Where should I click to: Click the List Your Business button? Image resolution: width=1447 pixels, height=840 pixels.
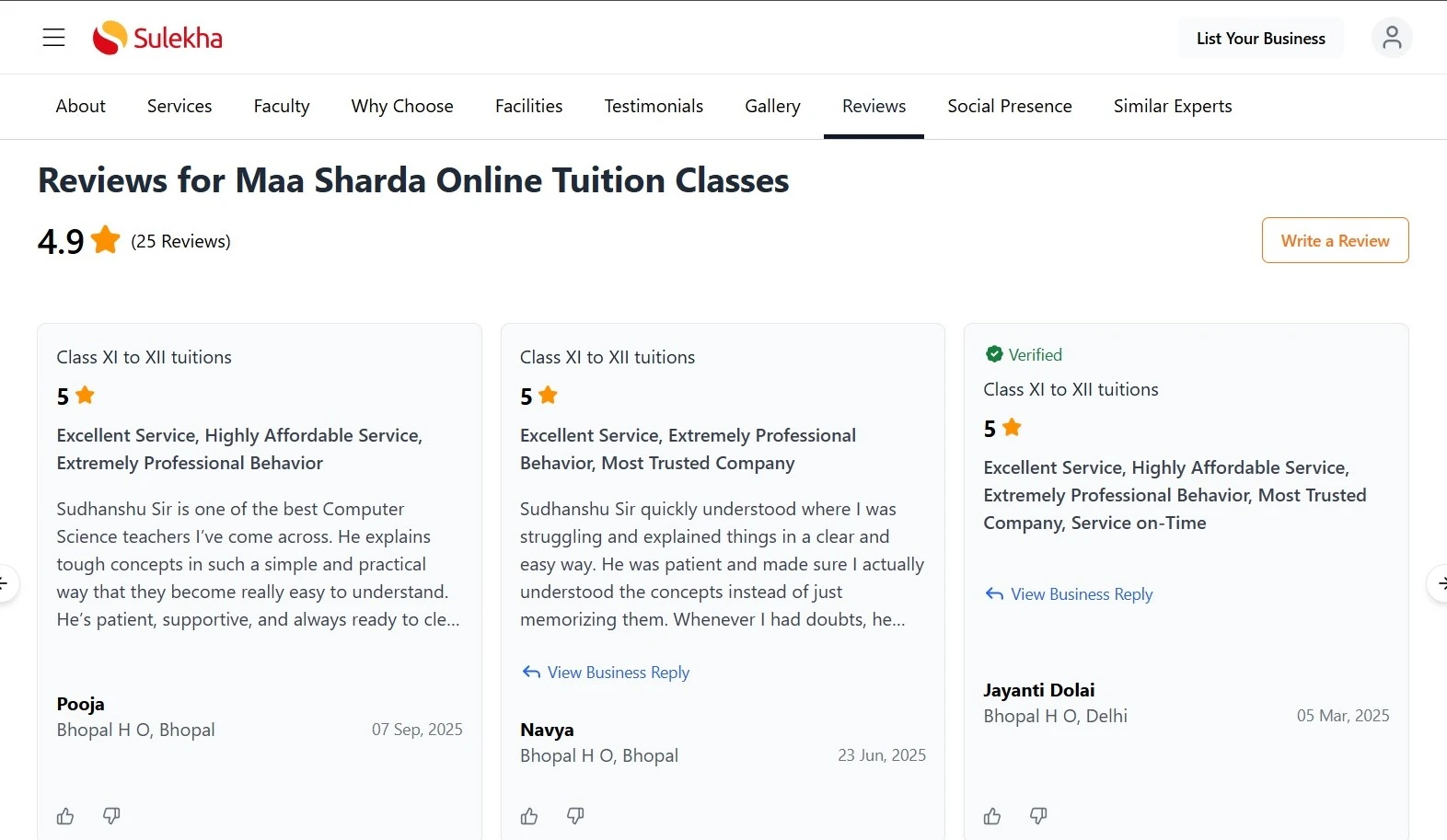click(1260, 38)
